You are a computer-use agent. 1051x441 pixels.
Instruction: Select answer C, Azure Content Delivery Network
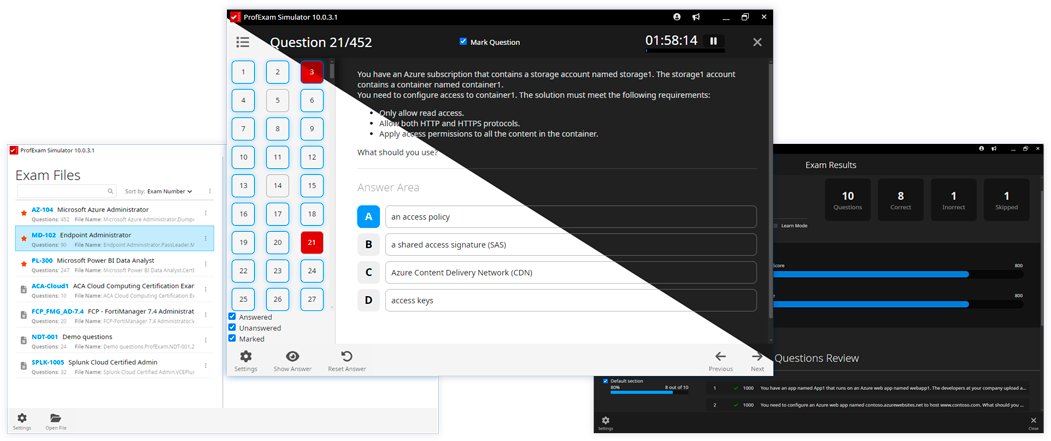click(556, 273)
